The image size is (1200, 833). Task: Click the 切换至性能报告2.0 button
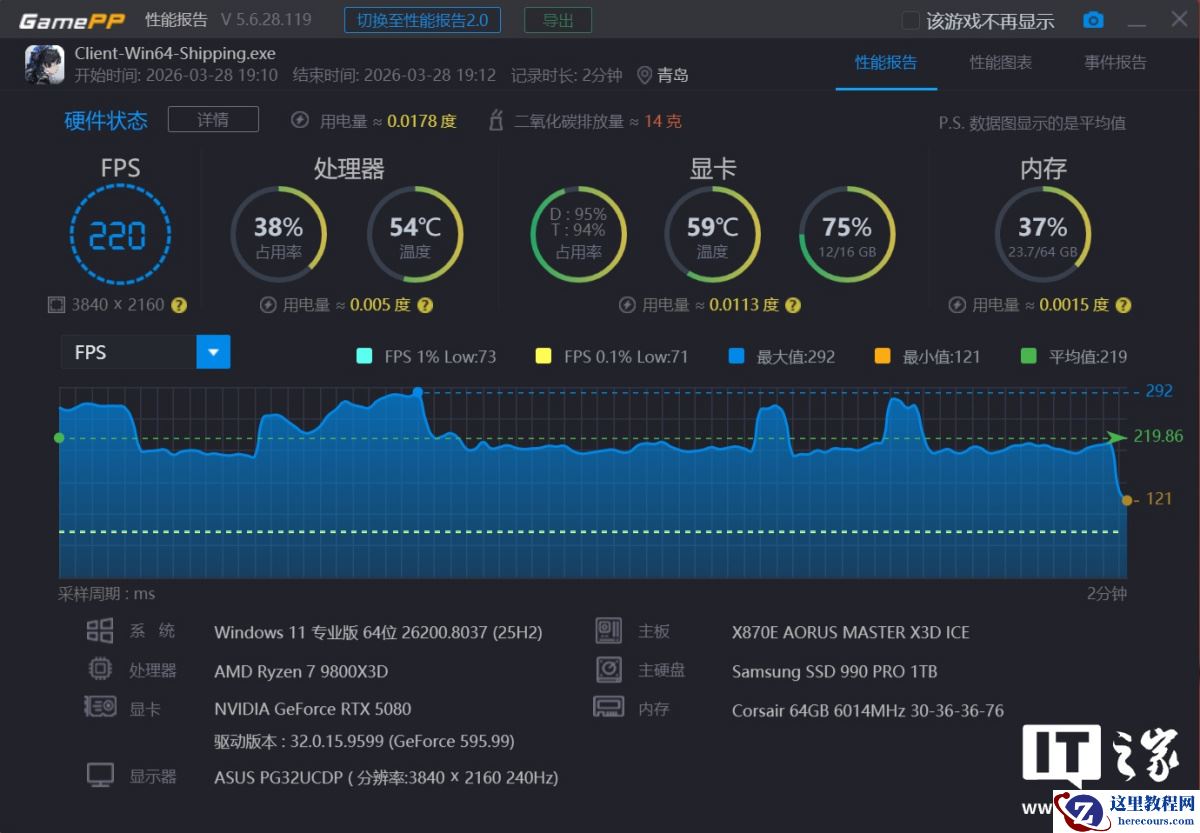[422, 20]
